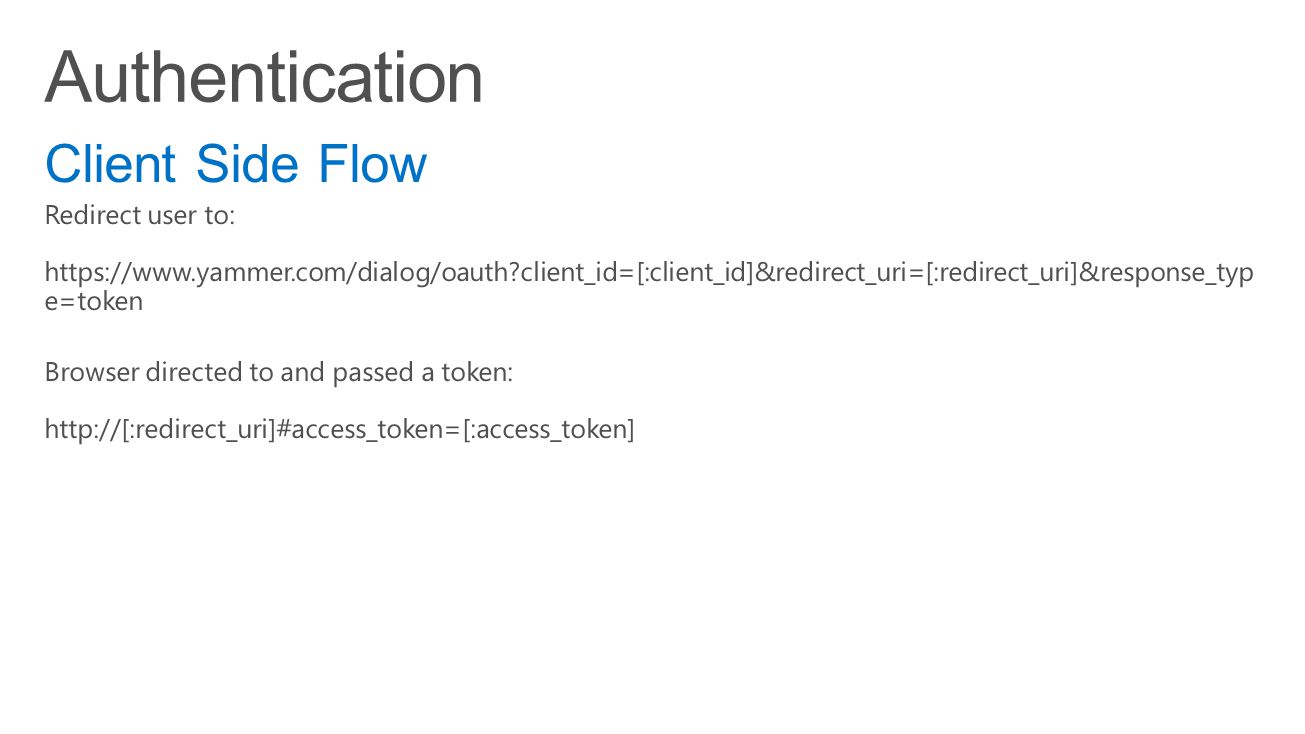
Task: Click the "[:access_token]" placeholder
Action: pos(548,430)
